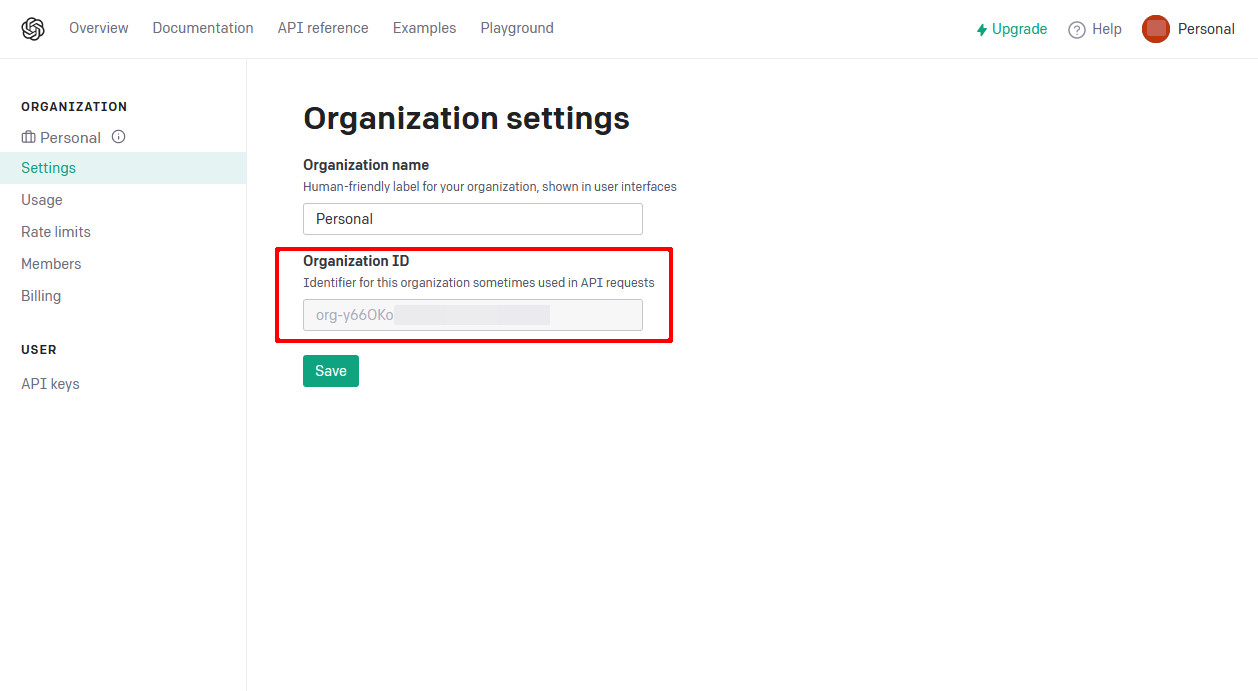
Task: Click the briefcase icon in the sidebar
Action: tap(28, 137)
